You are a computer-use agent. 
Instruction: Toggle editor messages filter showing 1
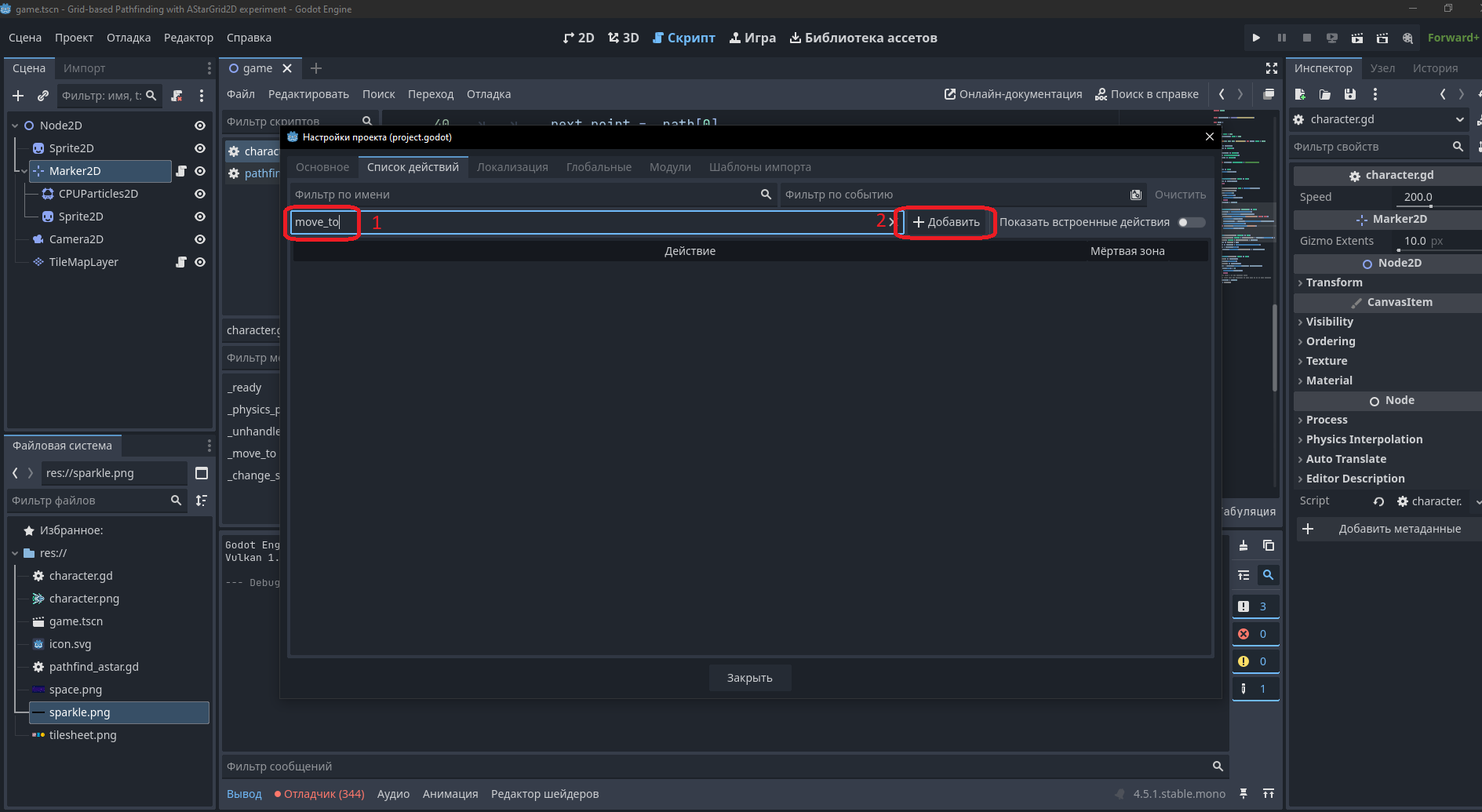tap(1255, 689)
